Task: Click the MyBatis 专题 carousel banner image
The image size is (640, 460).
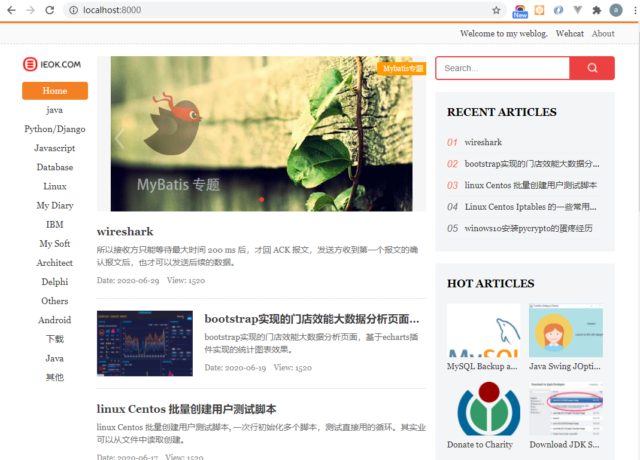Action: [261, 133]
